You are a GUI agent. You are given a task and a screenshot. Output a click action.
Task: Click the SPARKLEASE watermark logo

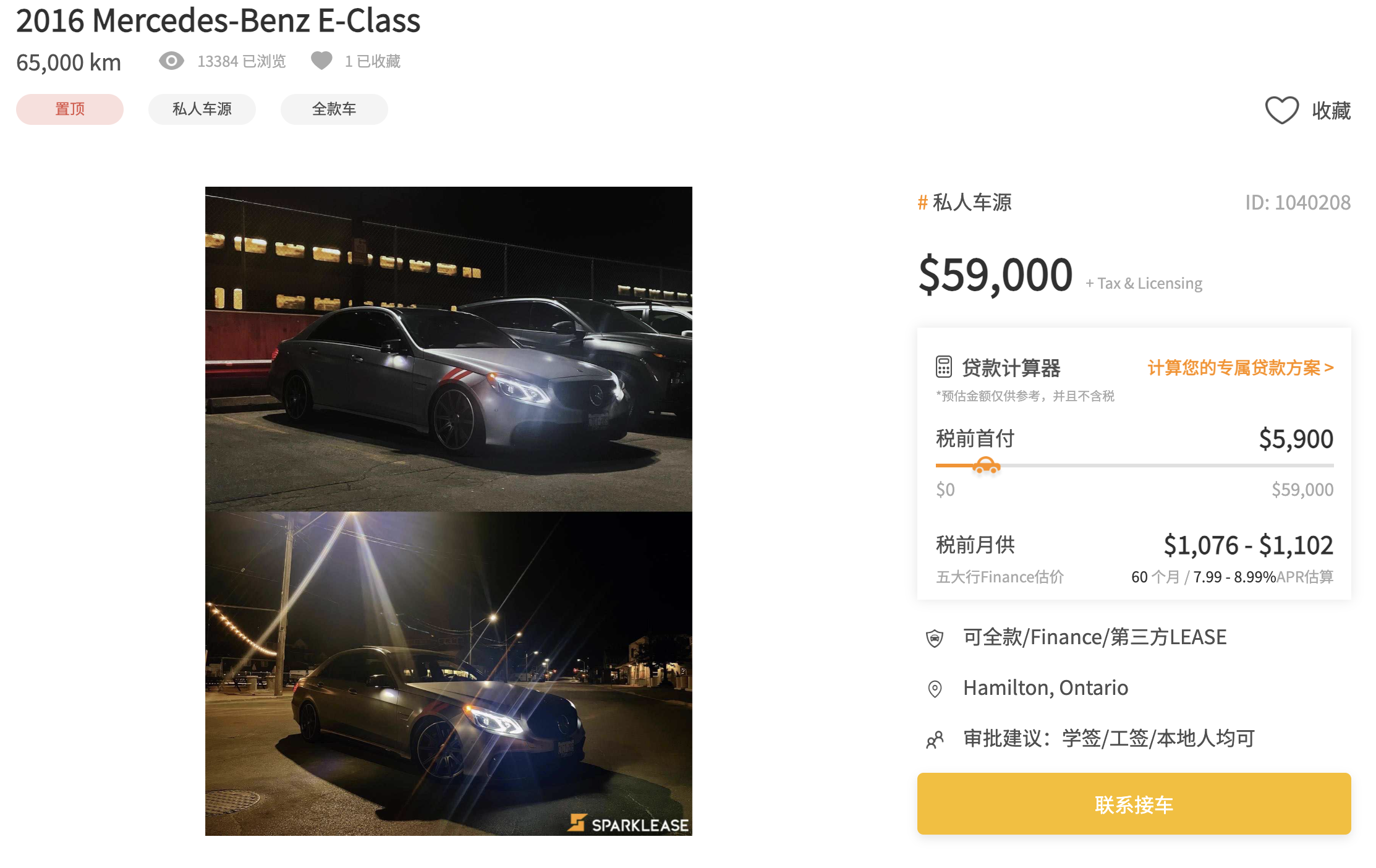pos(628,823)
